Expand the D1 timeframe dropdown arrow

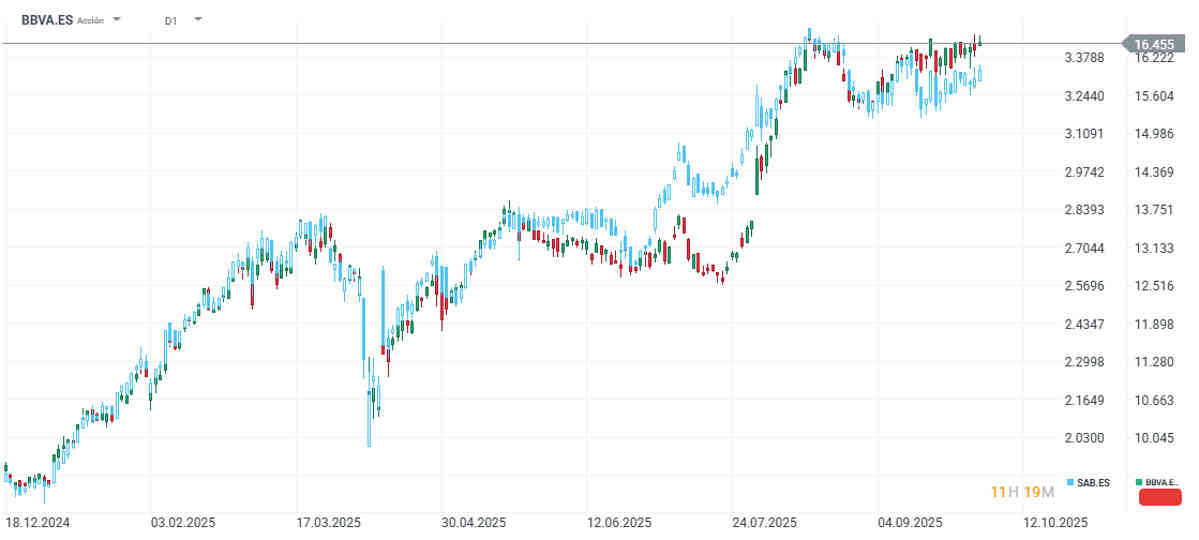coord(197,19)
